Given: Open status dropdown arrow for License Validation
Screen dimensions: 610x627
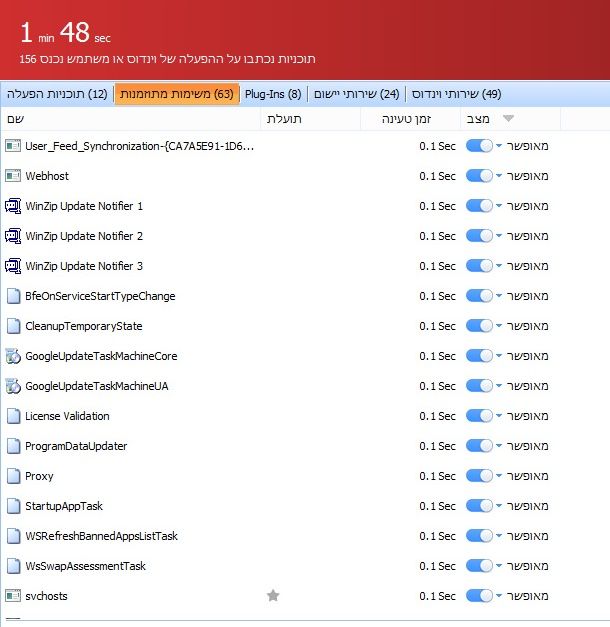Looking at the screenshot, I should 499,416.
